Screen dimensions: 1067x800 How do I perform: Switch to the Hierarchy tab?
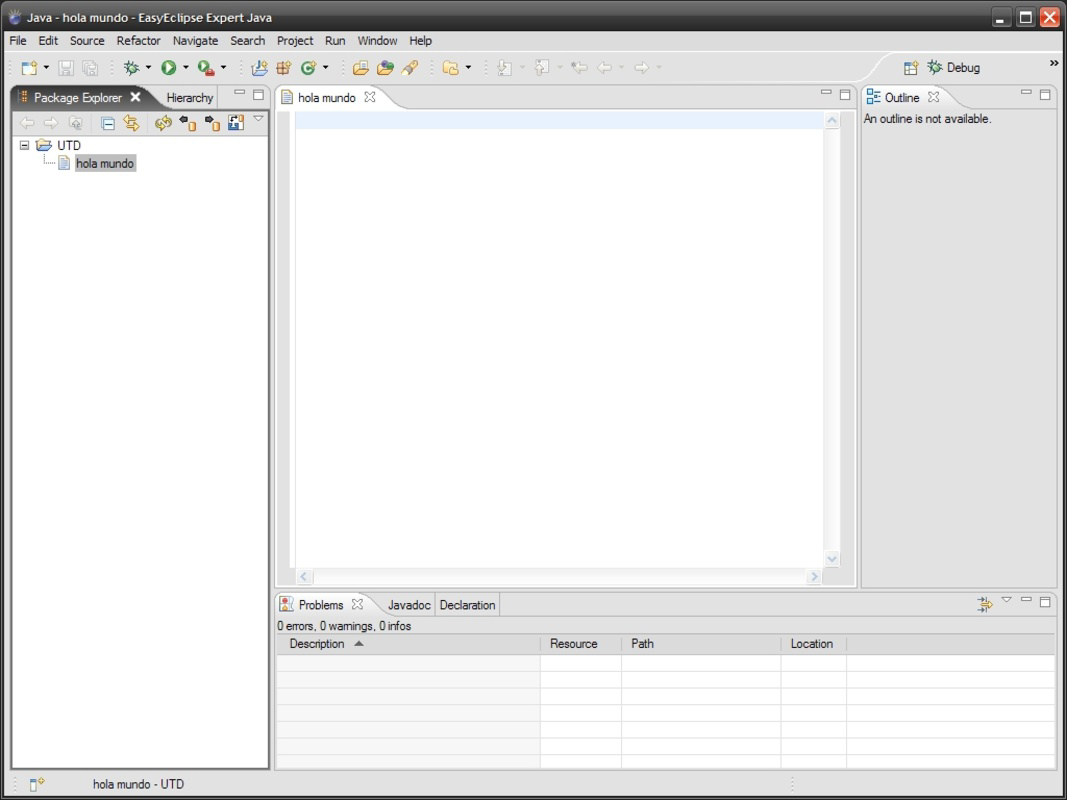(x=188, y=97)
